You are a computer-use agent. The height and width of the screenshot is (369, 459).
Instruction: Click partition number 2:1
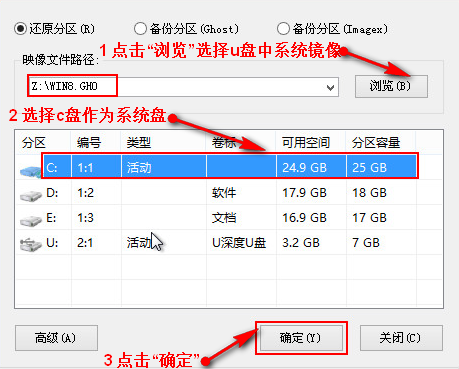tap(85, 243)
